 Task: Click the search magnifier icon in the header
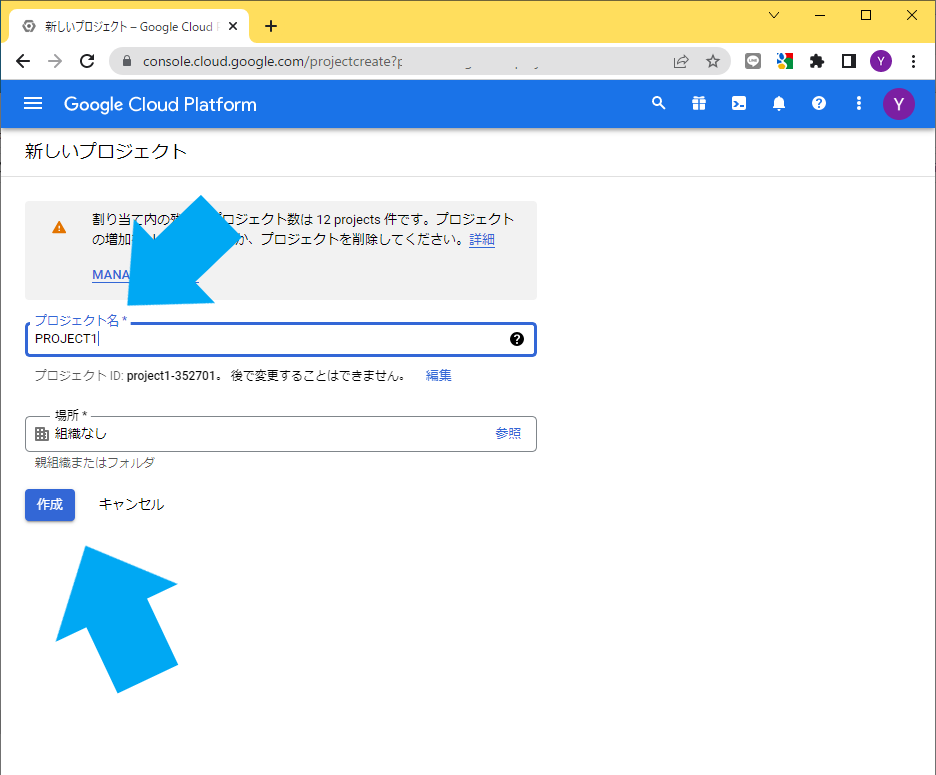coord(658,103)
